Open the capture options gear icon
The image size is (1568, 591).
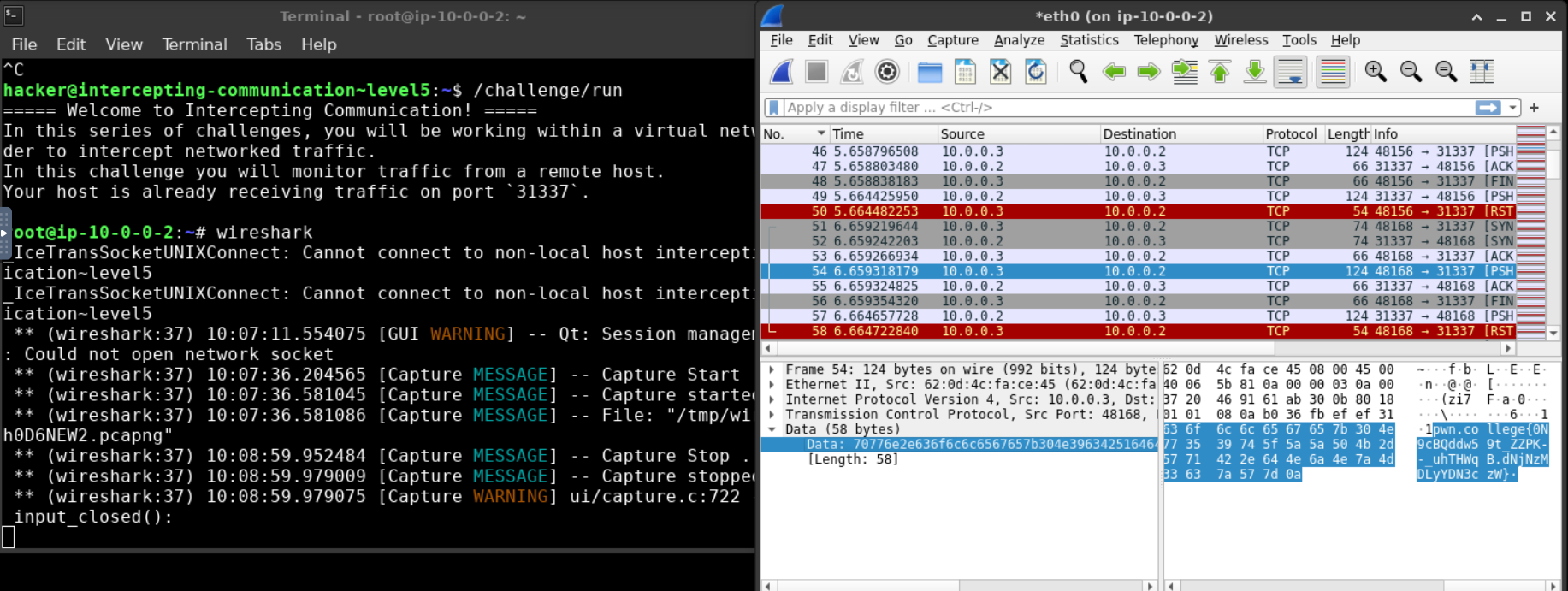(888, 72)
